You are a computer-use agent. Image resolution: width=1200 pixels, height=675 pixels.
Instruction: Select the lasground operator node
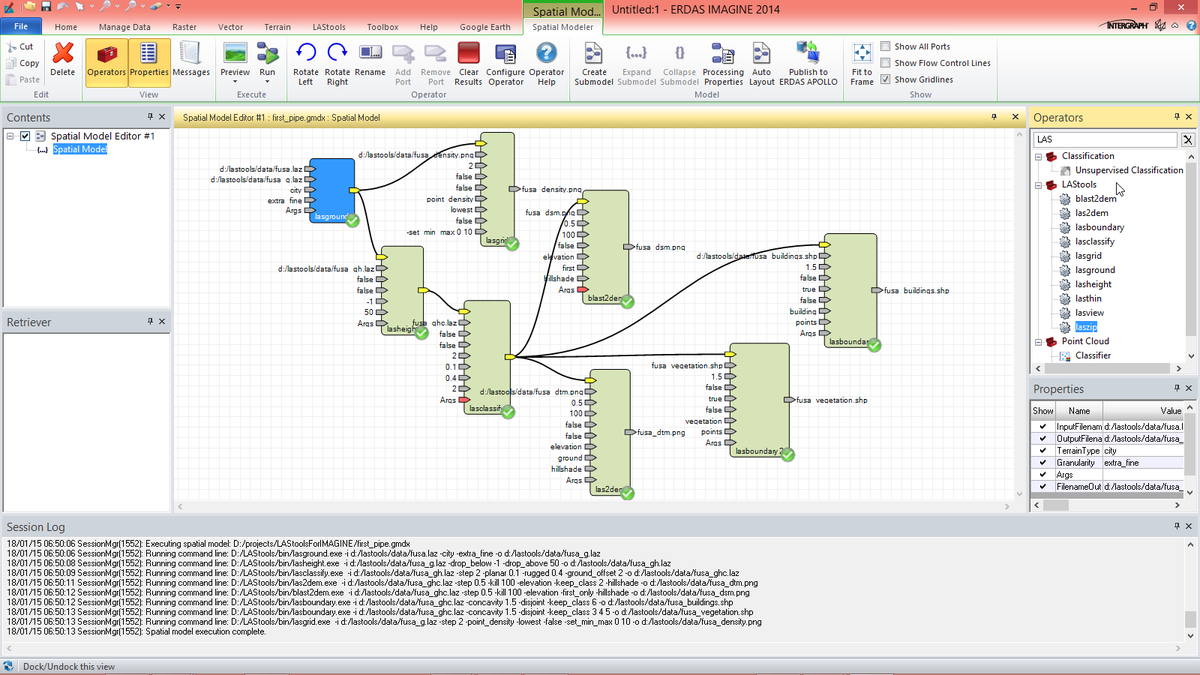click(331, 190)
